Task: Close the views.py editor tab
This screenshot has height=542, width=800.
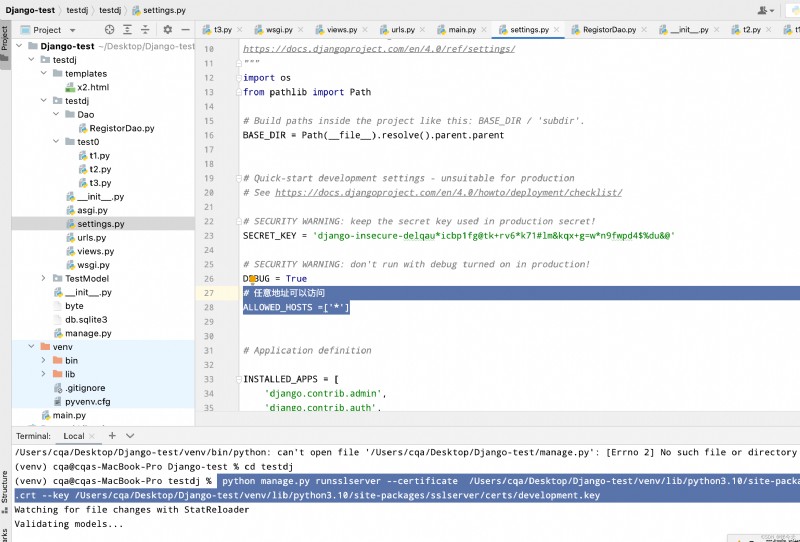Action: (x=365, y=30)
